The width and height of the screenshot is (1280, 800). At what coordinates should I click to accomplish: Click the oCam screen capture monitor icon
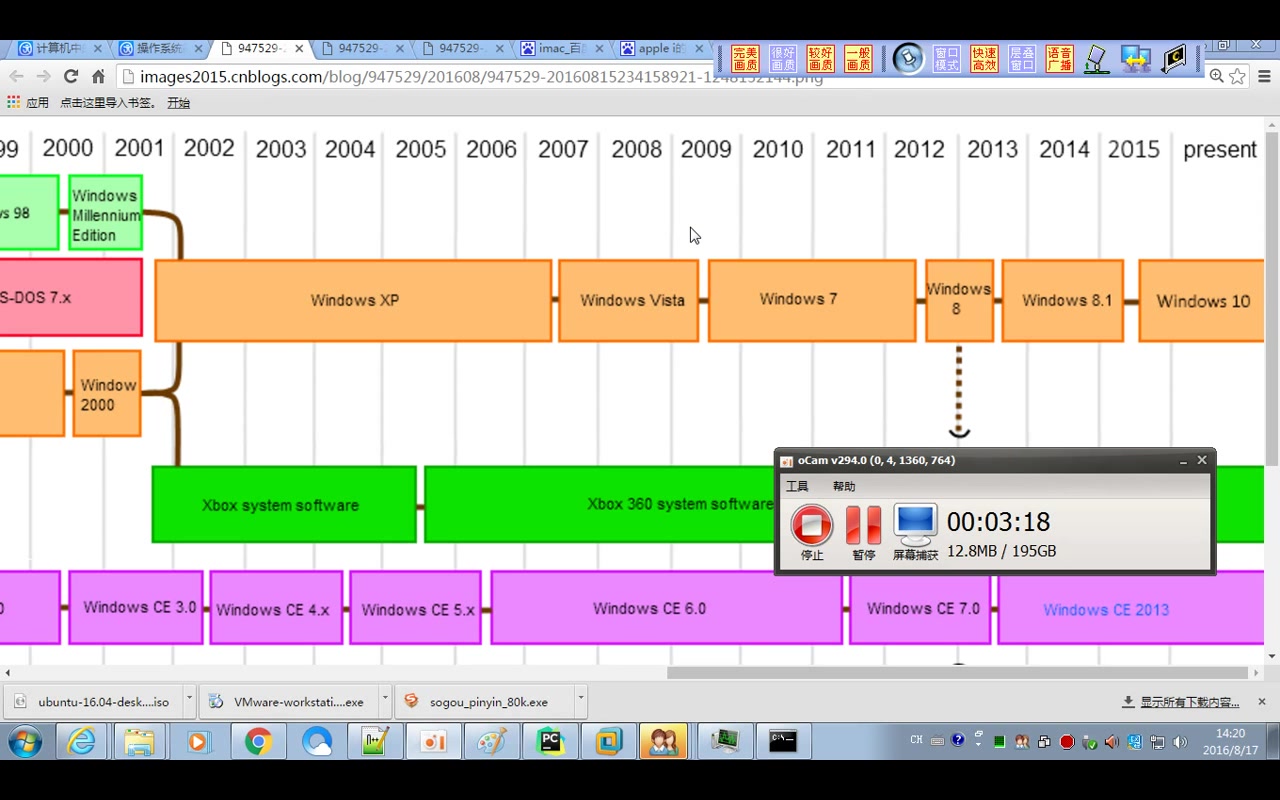point(915,524)
